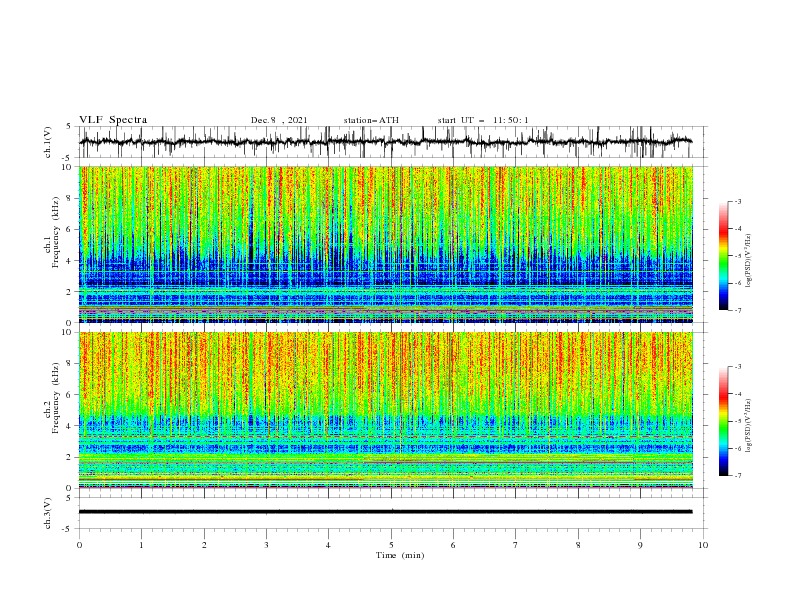Click the ch.2 "Frequency (kHz)" axis label
The image size is (792, 612).
click(x=56, y=397)
